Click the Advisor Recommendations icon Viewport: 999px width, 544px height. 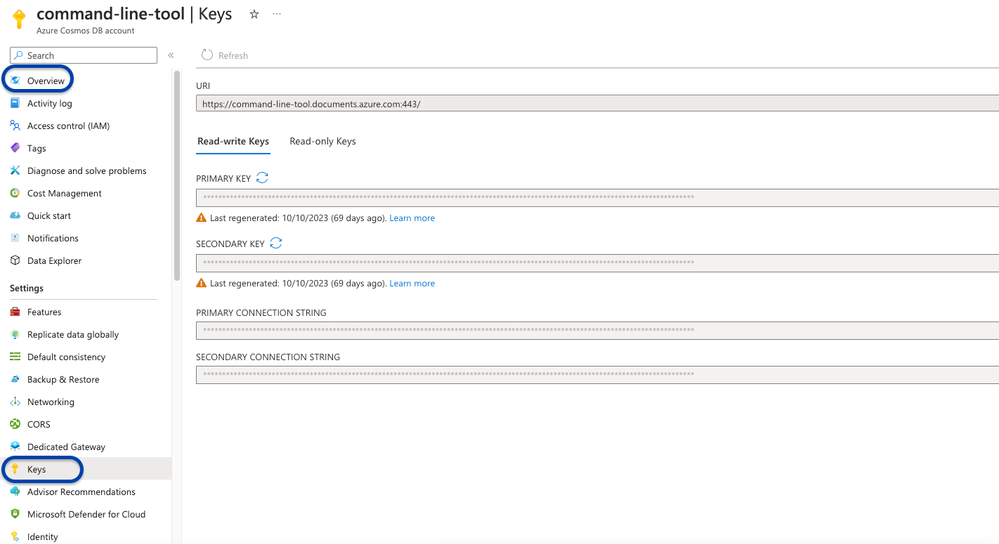click(x=15, y=491)
